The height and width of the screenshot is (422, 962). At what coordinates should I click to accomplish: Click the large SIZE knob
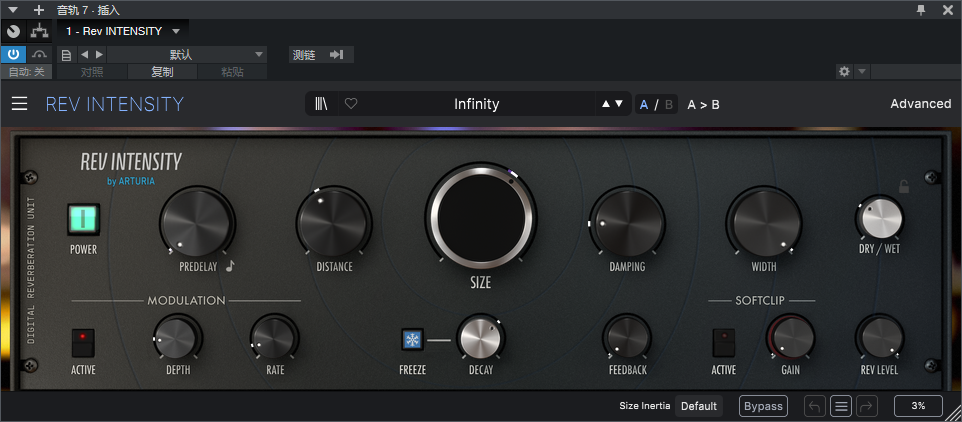coord(481,216)
